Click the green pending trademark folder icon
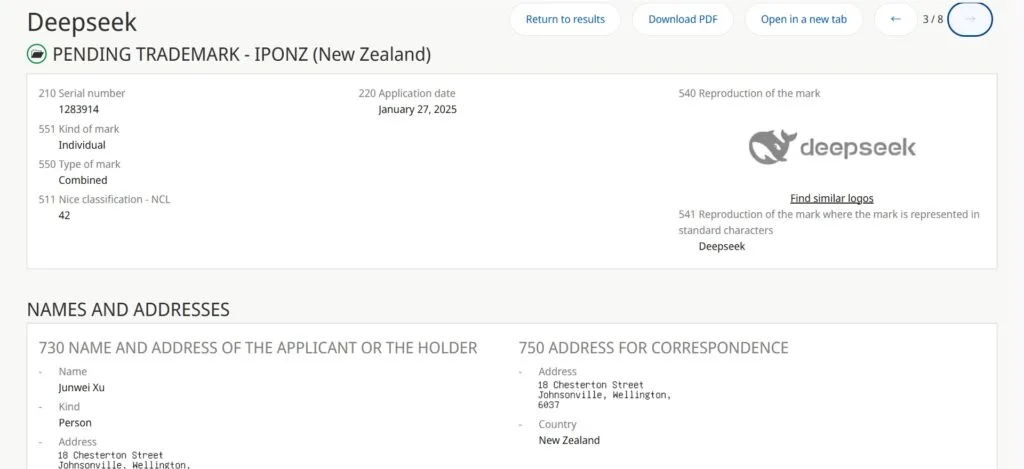 click(x=37, y=54)
